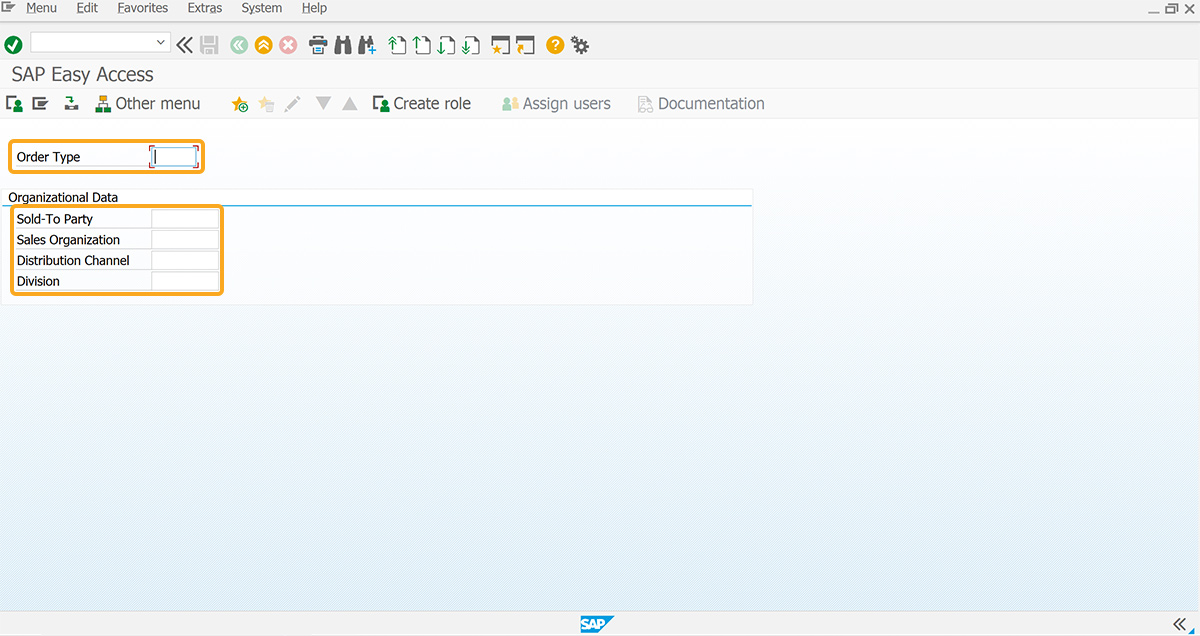
Task: Open the System menu
Action: coord(262,8)
